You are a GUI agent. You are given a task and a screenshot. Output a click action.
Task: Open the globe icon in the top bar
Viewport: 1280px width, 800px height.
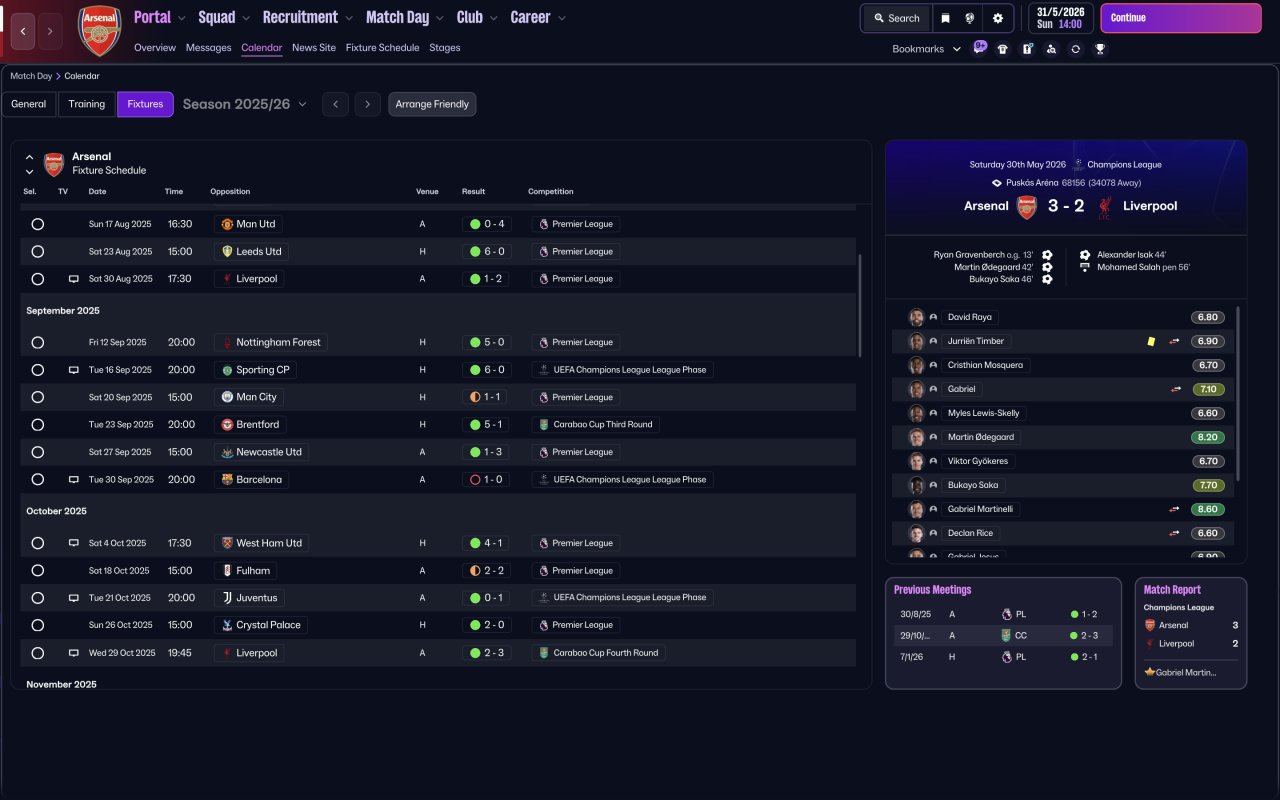[970, 18]
